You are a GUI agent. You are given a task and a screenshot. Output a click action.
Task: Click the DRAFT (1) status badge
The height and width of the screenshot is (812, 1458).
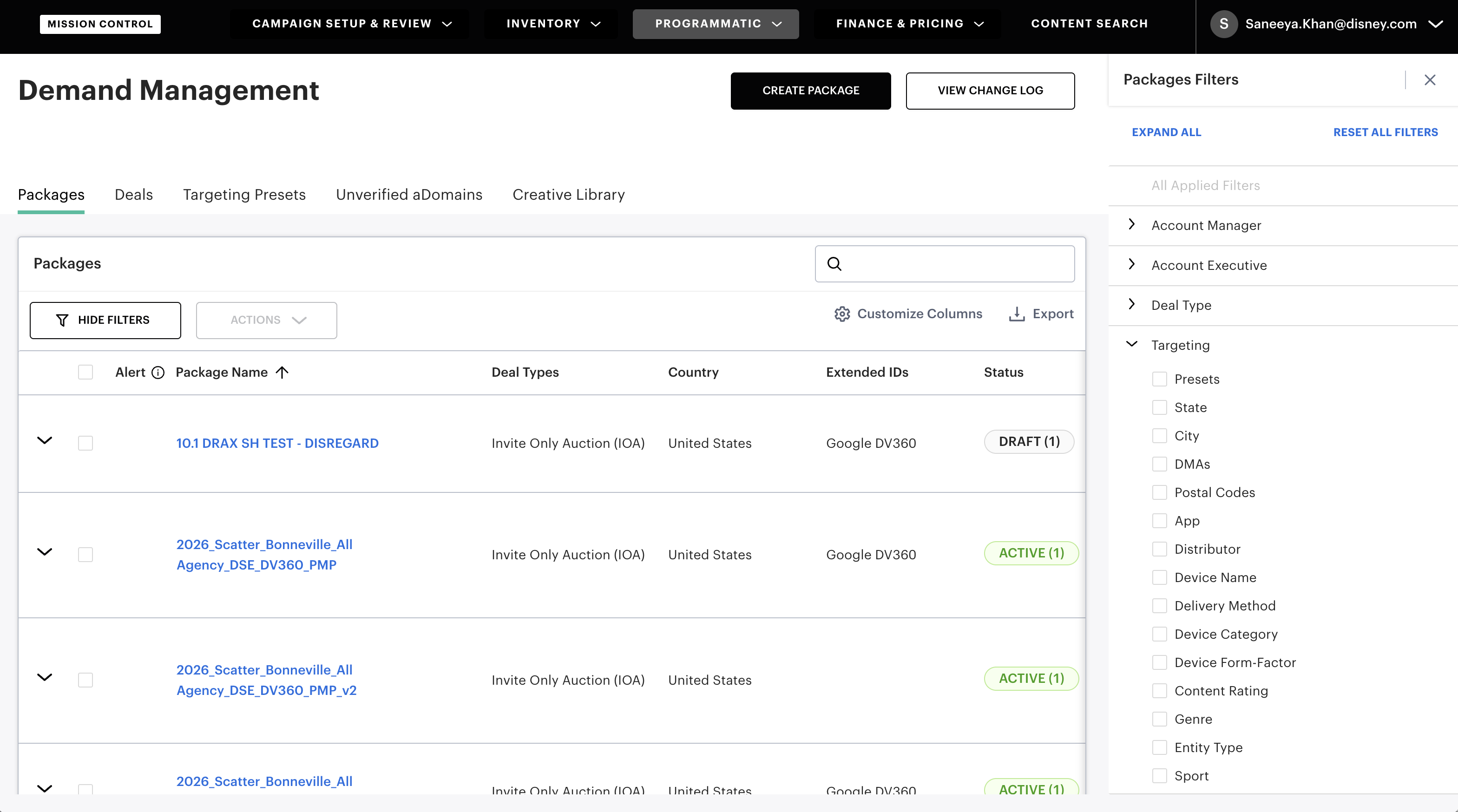pos(1029,441)
